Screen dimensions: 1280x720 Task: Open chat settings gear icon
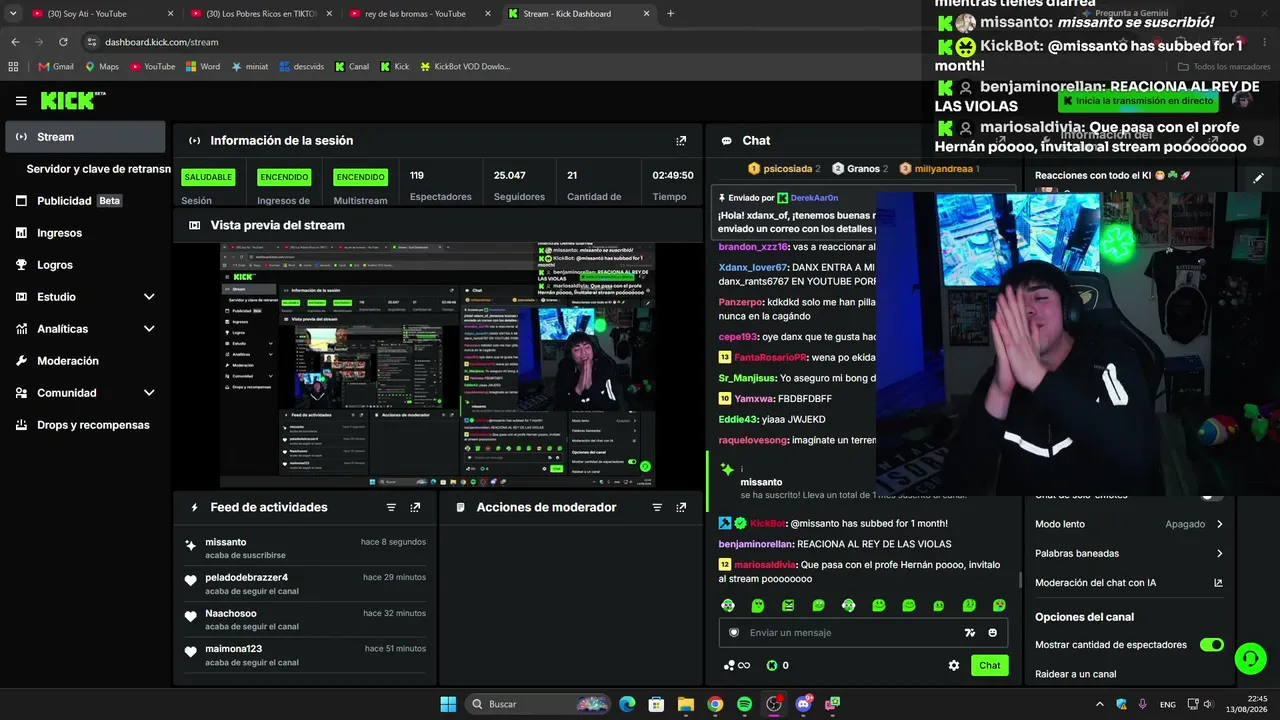[x=954, y=666]
